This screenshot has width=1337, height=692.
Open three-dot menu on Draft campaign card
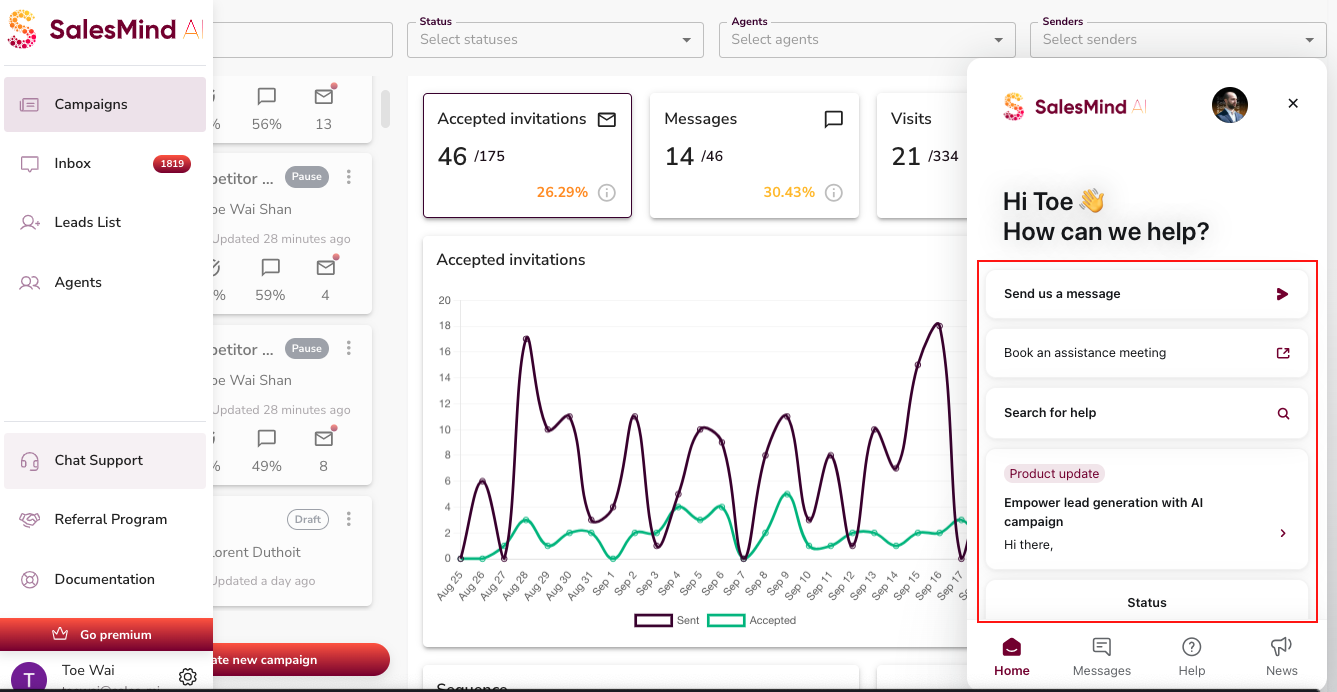[349, 519]
